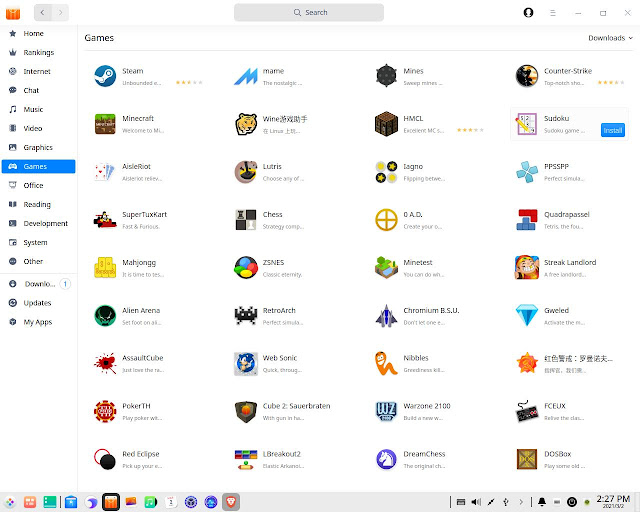Open the Development category
Screen dimensions: 640x512
click(x=38, y=223)
